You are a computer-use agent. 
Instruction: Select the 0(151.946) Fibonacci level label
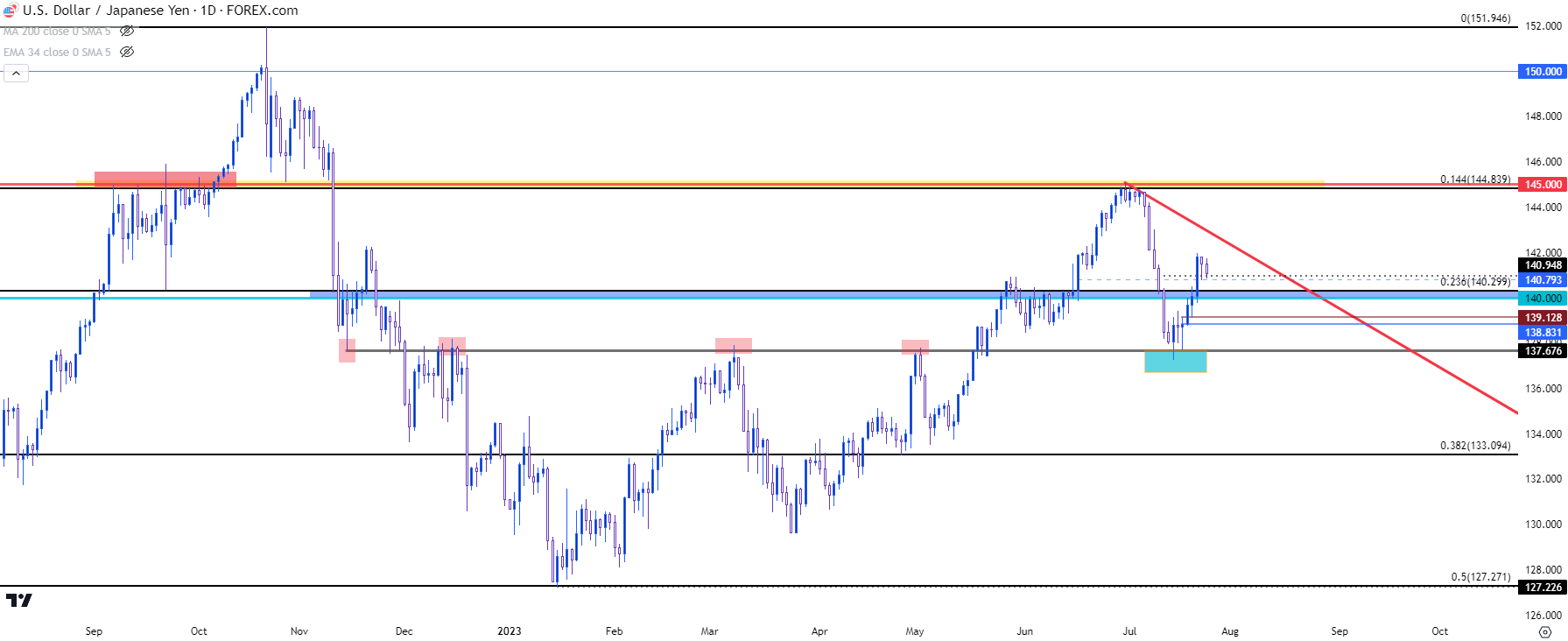[x=1486, y=18]
